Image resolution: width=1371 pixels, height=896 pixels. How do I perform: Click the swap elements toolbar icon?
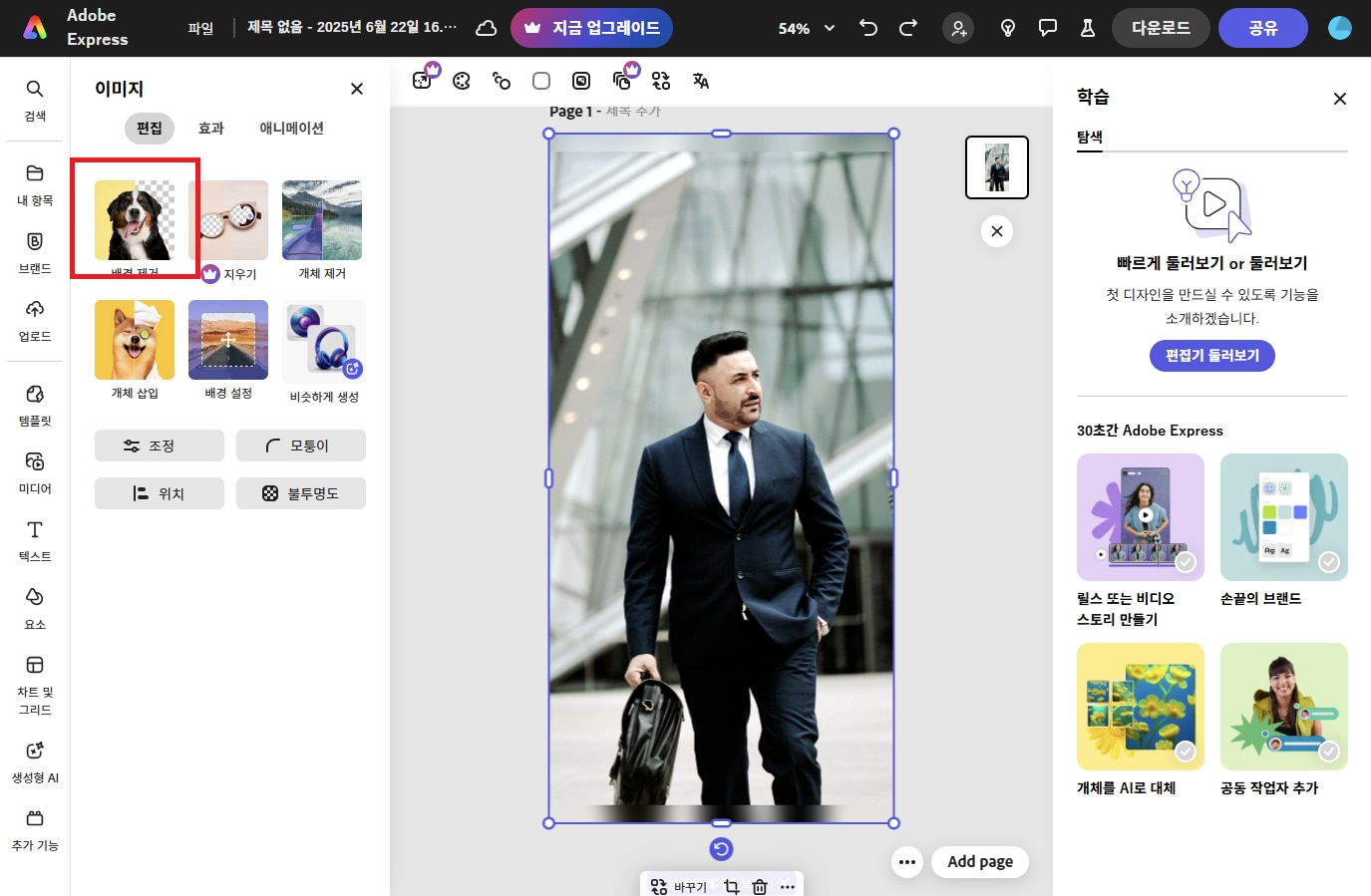tap(661, 81)
